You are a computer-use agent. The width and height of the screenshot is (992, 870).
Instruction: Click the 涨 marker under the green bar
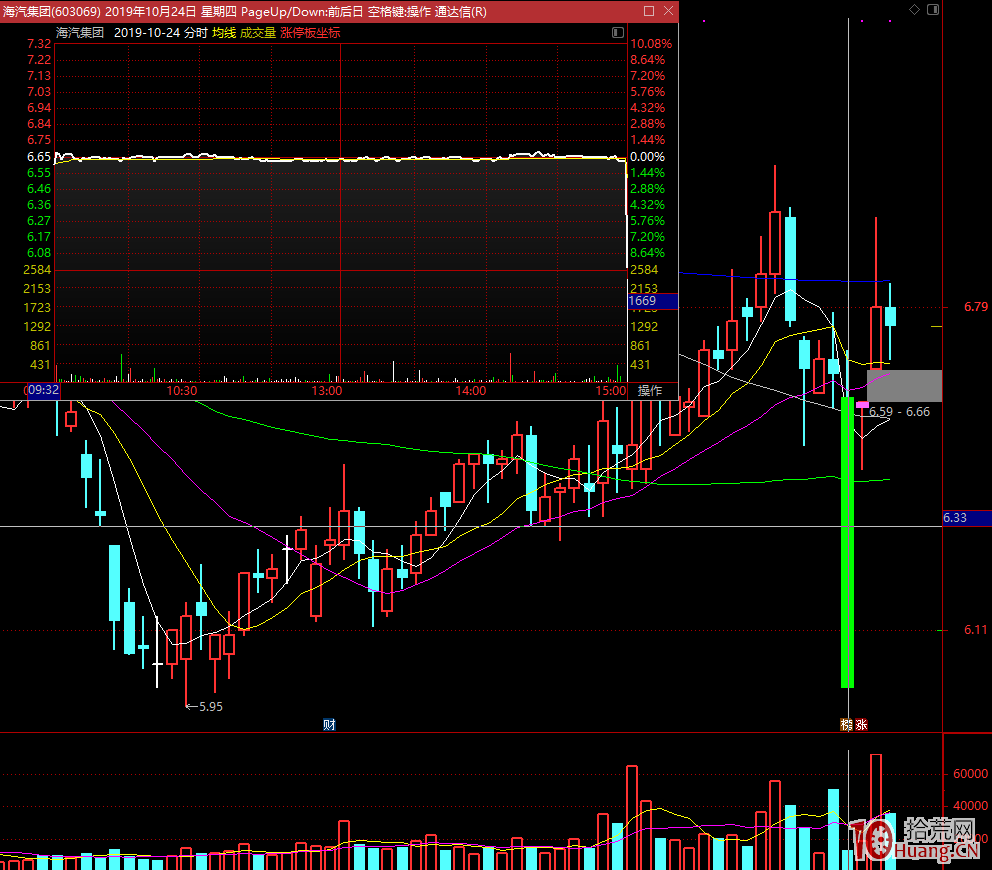[861, 723]
